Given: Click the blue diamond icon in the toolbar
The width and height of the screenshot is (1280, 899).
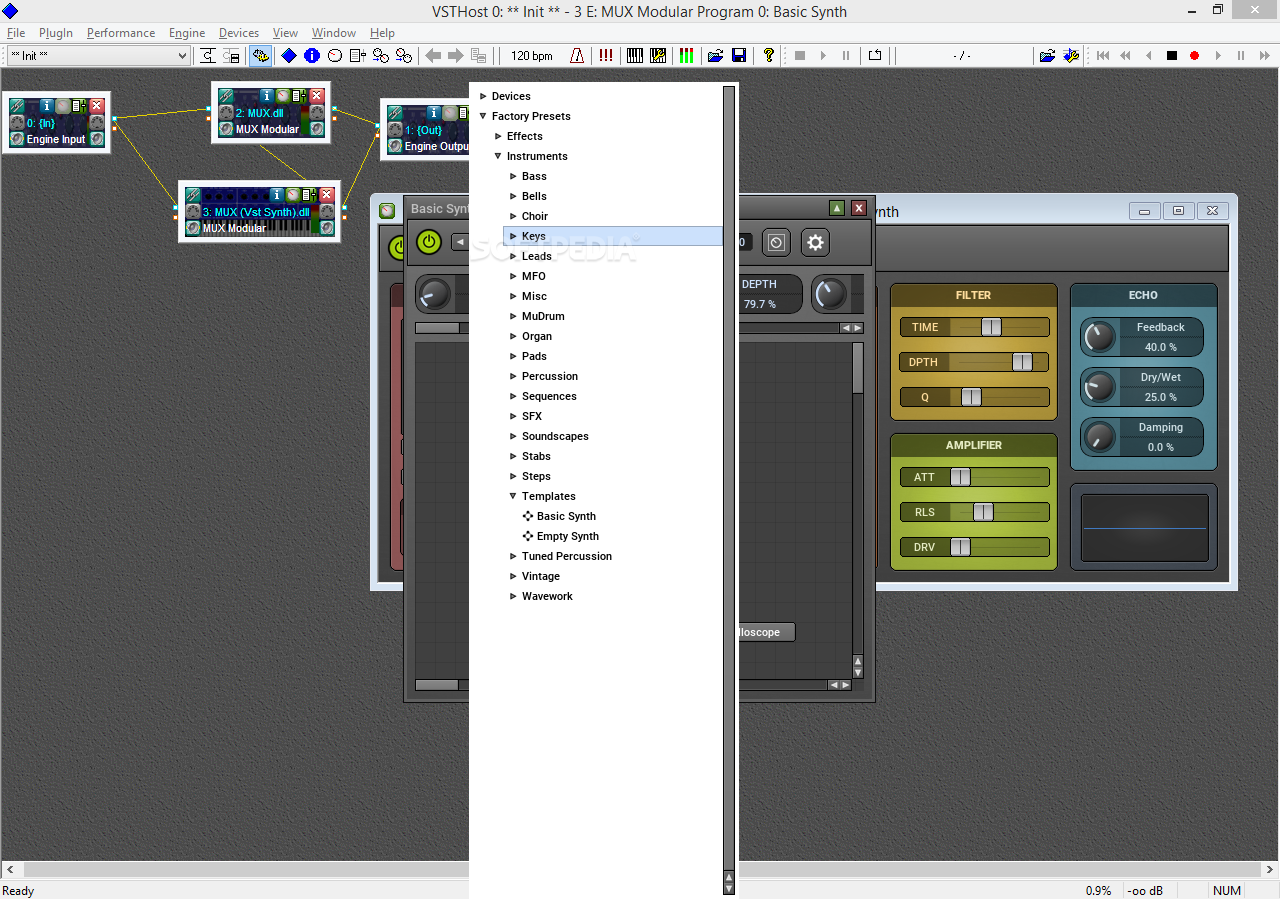Looking at the screenshot, I should point(289,56).
